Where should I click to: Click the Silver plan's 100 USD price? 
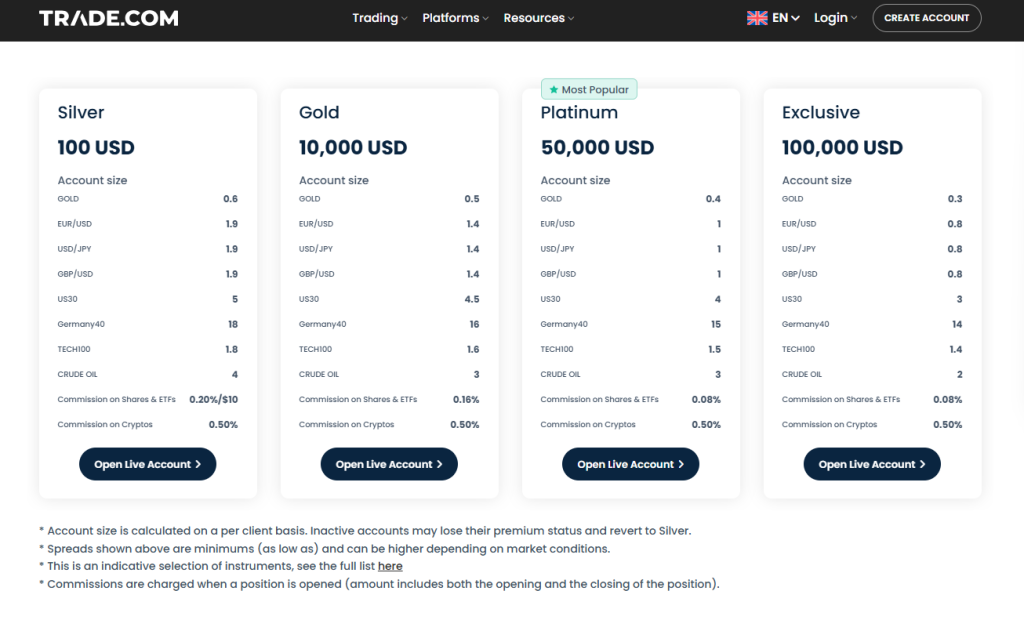pyautogui.click(x=96, y=147)
